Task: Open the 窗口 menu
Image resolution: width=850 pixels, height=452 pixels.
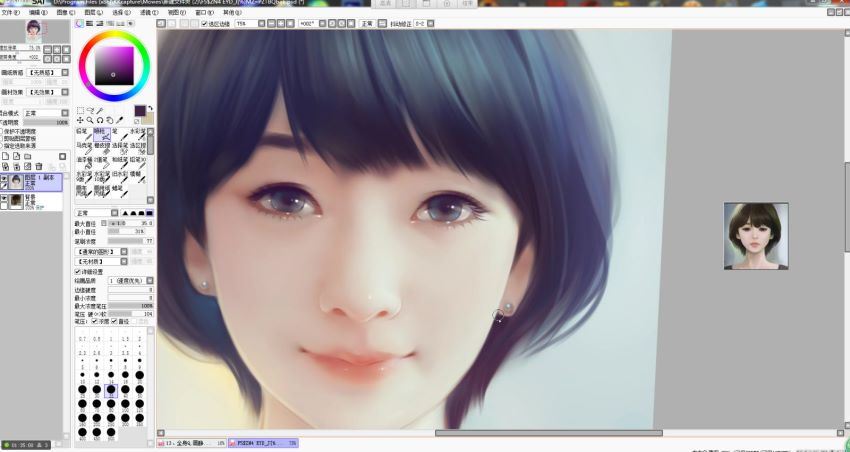Action: click(204, 12)
